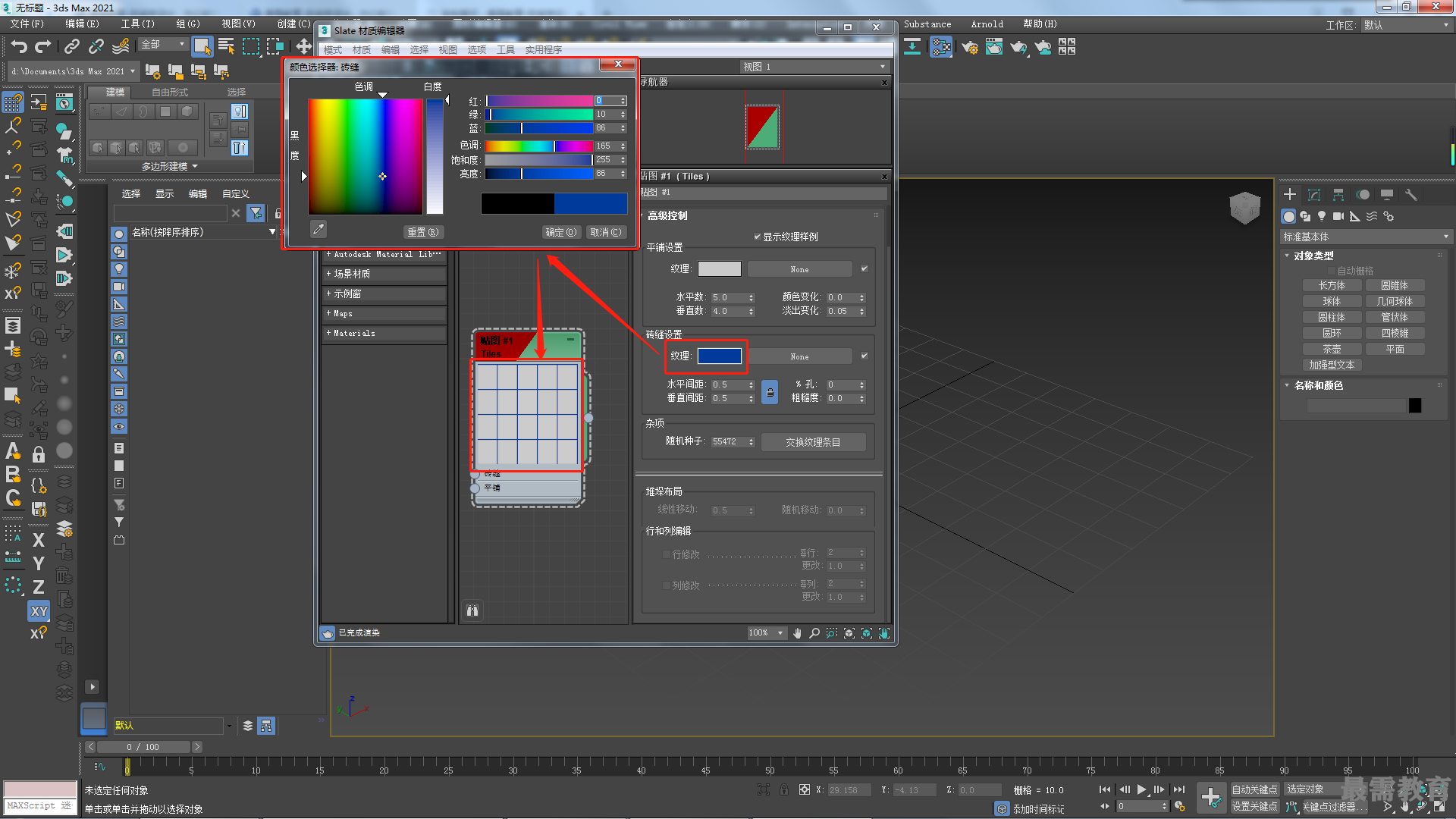
Task: Jump to the animation end frame
Action: click(1179, 790)
